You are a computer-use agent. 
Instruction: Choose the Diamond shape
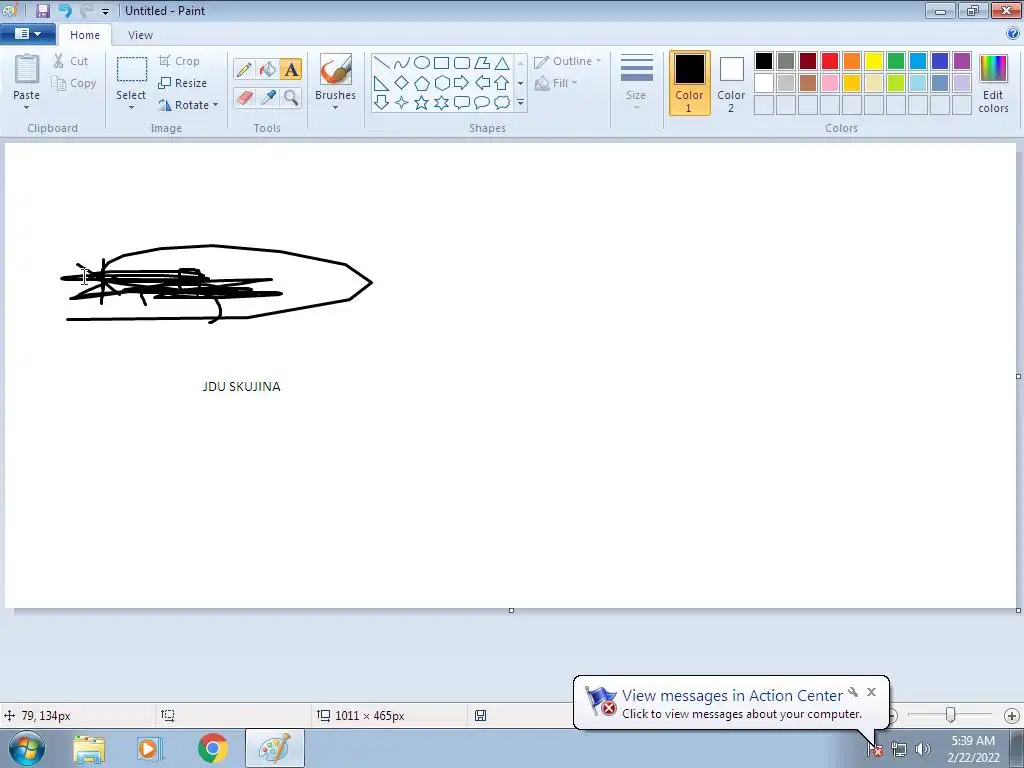402,83
